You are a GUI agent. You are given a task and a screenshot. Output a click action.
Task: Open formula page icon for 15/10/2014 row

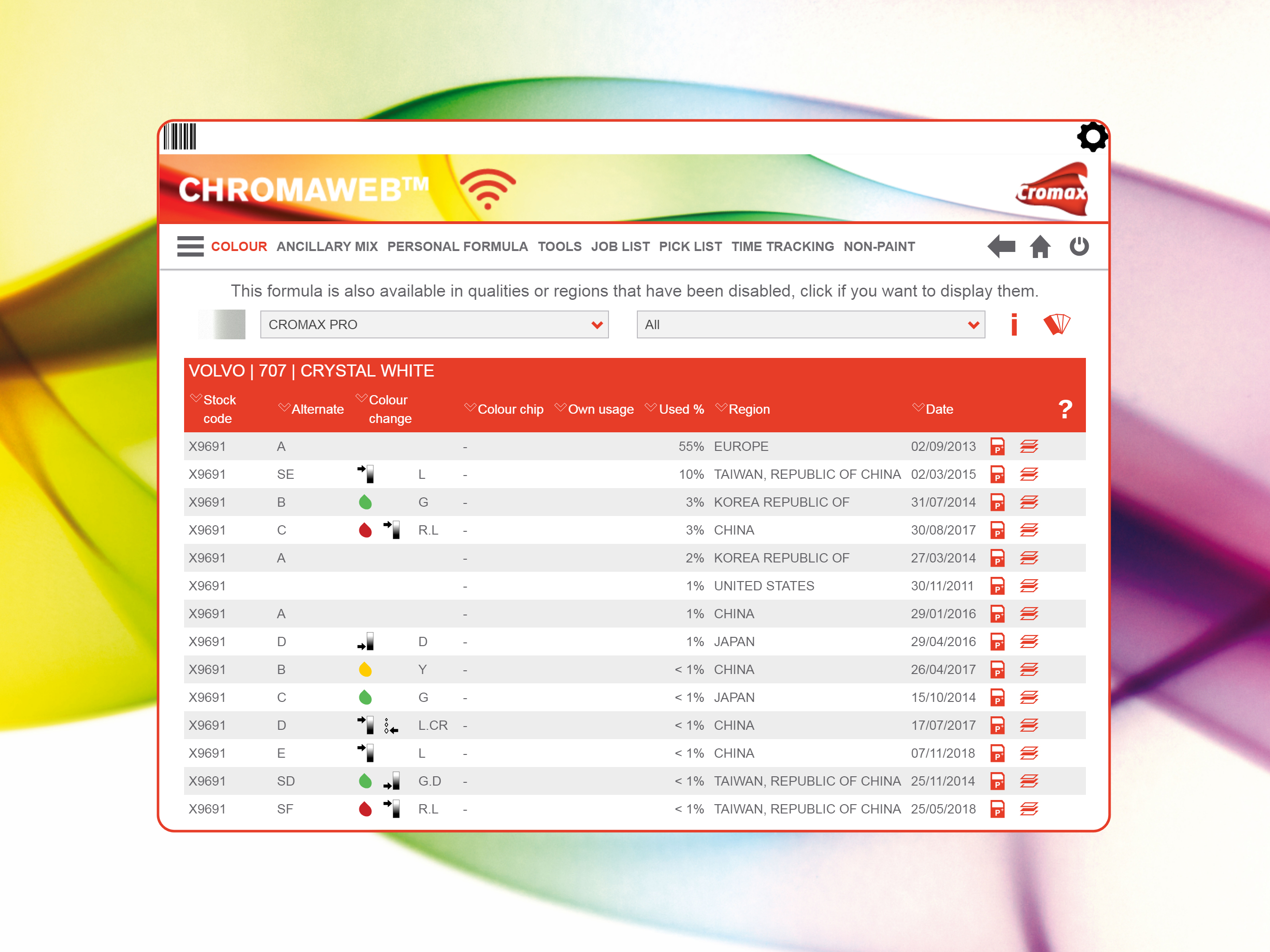[x=997, y=698]
